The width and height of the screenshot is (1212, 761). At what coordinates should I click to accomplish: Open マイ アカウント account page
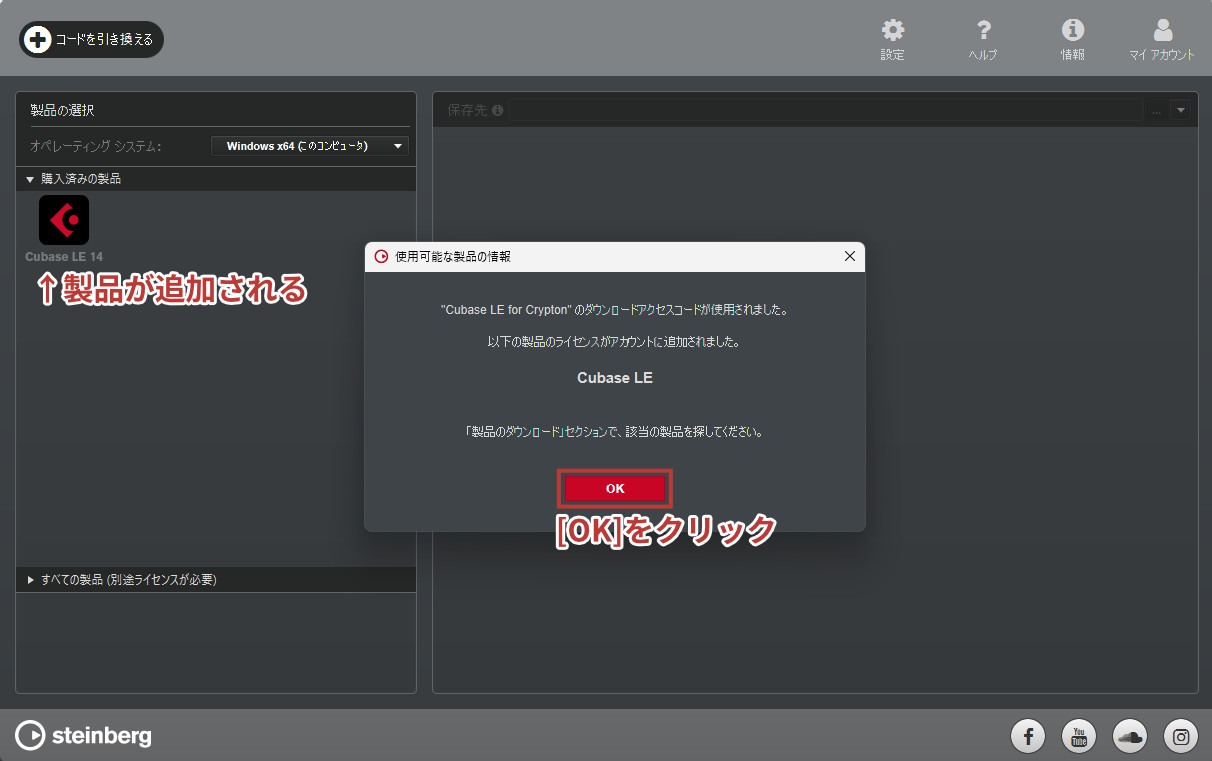[x=1162, y=39]
